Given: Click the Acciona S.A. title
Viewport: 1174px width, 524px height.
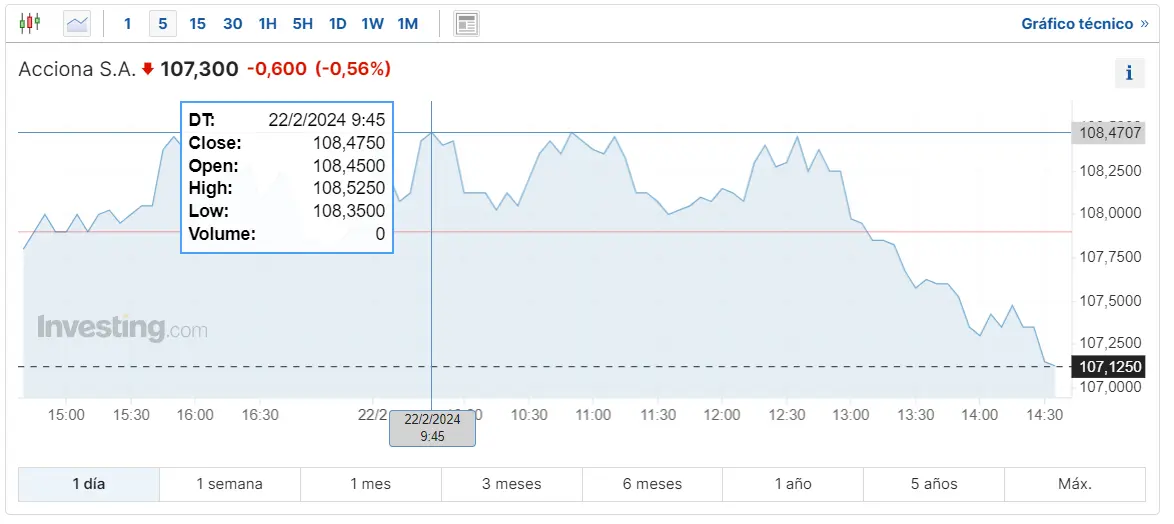Looking at the screenshot, I should (x=77, y=69).
